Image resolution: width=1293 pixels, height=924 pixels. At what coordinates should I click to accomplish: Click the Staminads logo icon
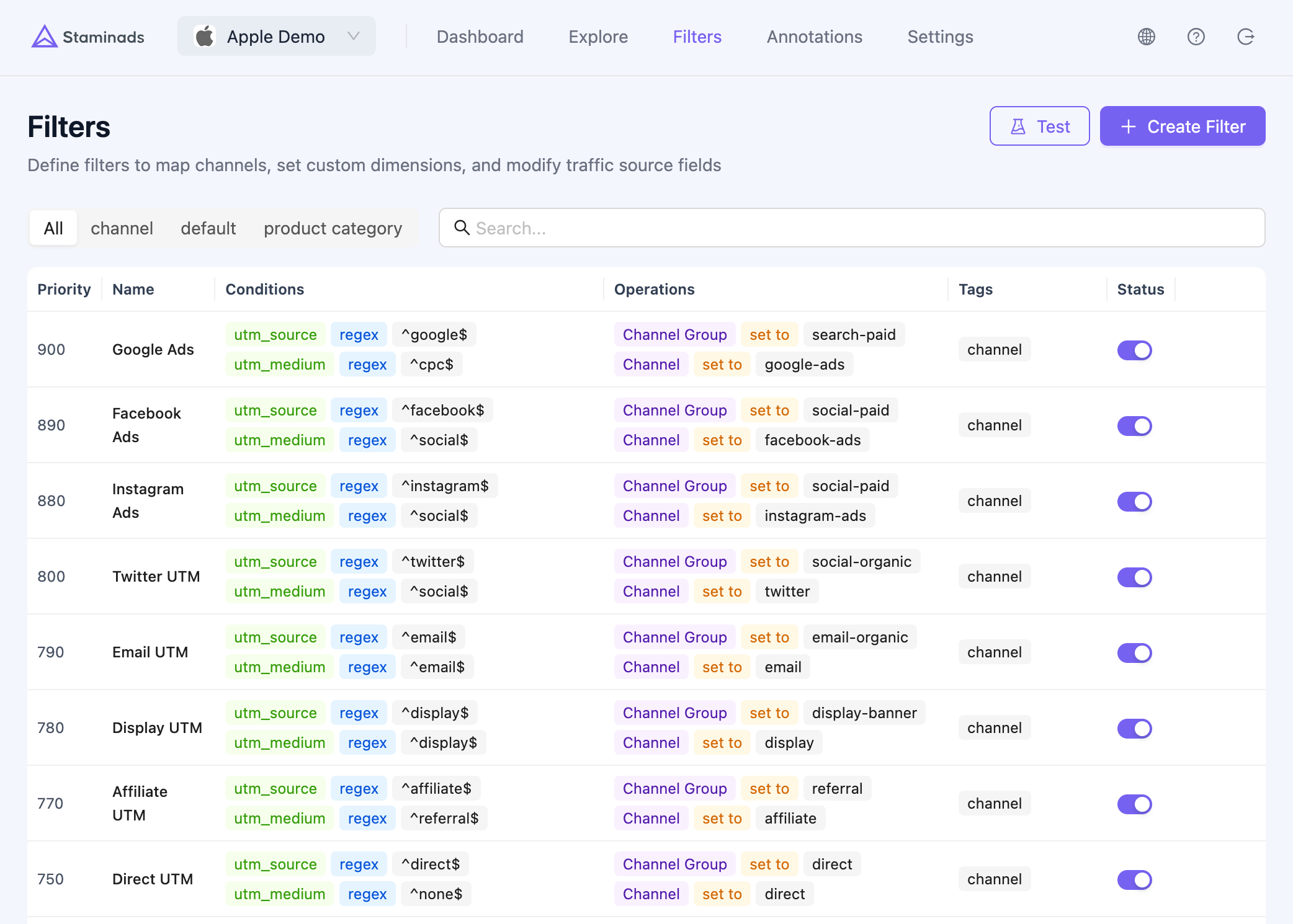click(44, 37)
